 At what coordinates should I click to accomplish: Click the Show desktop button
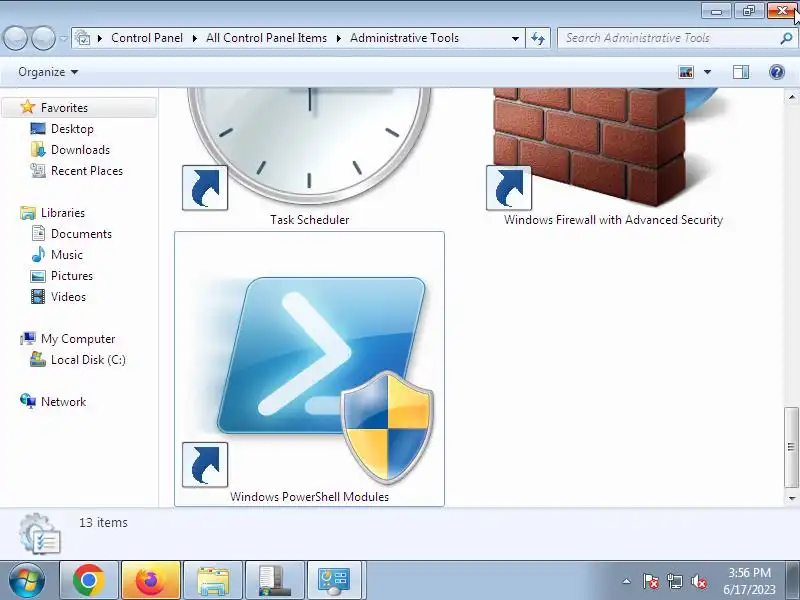[792, 581]
